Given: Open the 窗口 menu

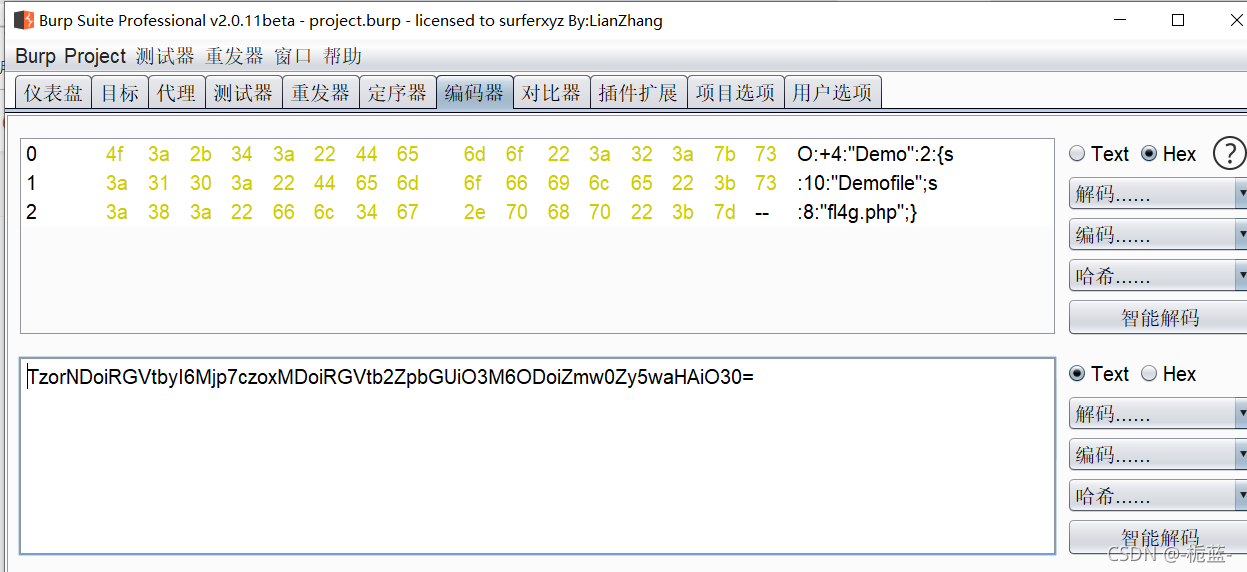Looking at the screenshot, I should pyautogui.click(x=294, y=56).
